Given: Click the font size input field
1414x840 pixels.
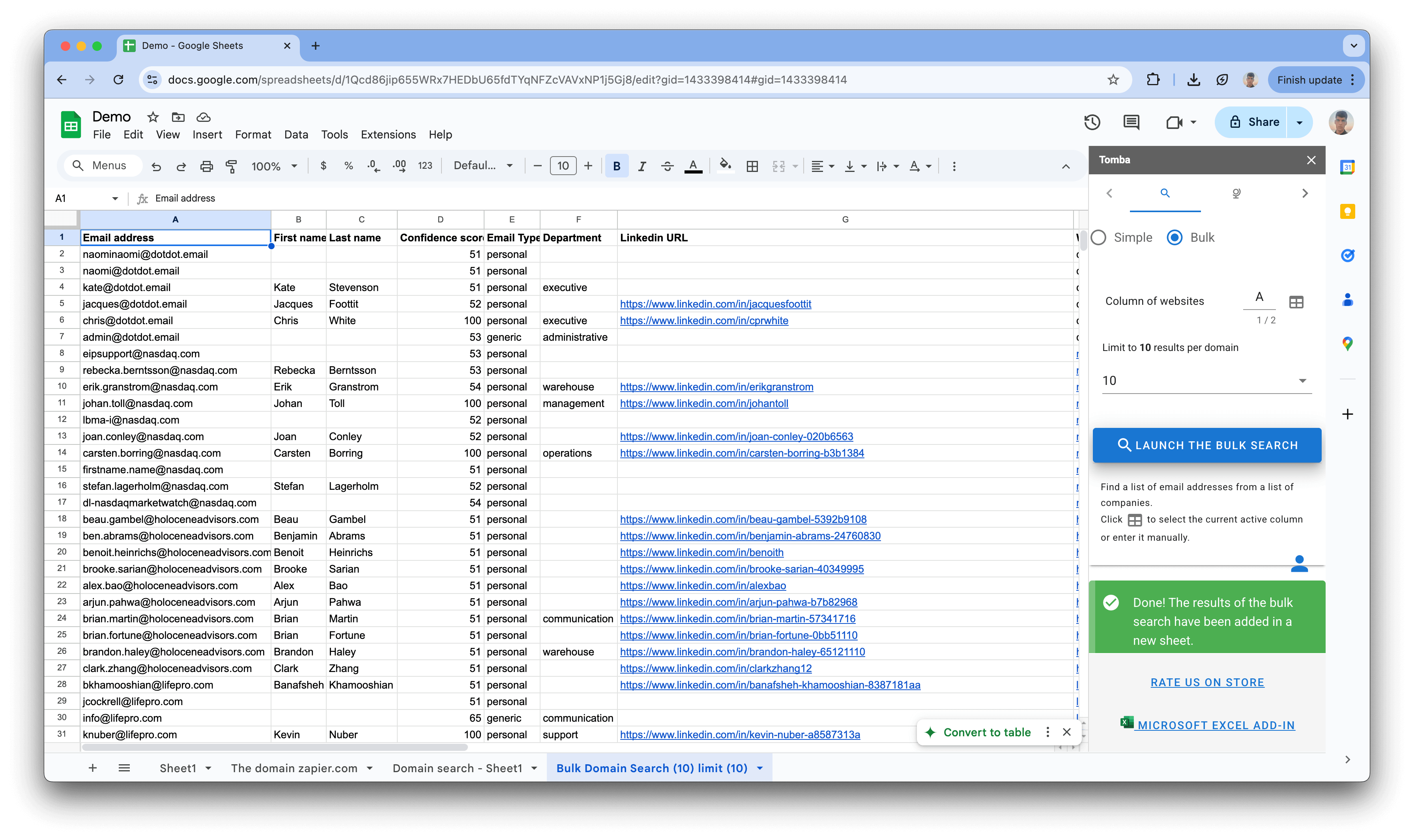Looking at the screenshot, I should click(562, 166).
